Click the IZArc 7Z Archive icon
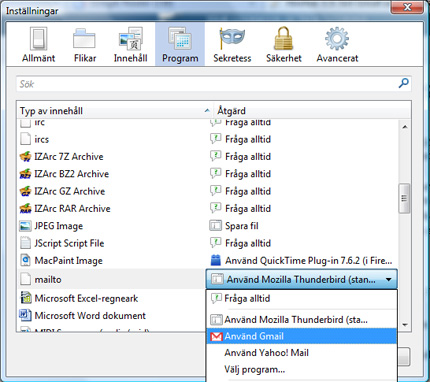 (26, 157)
